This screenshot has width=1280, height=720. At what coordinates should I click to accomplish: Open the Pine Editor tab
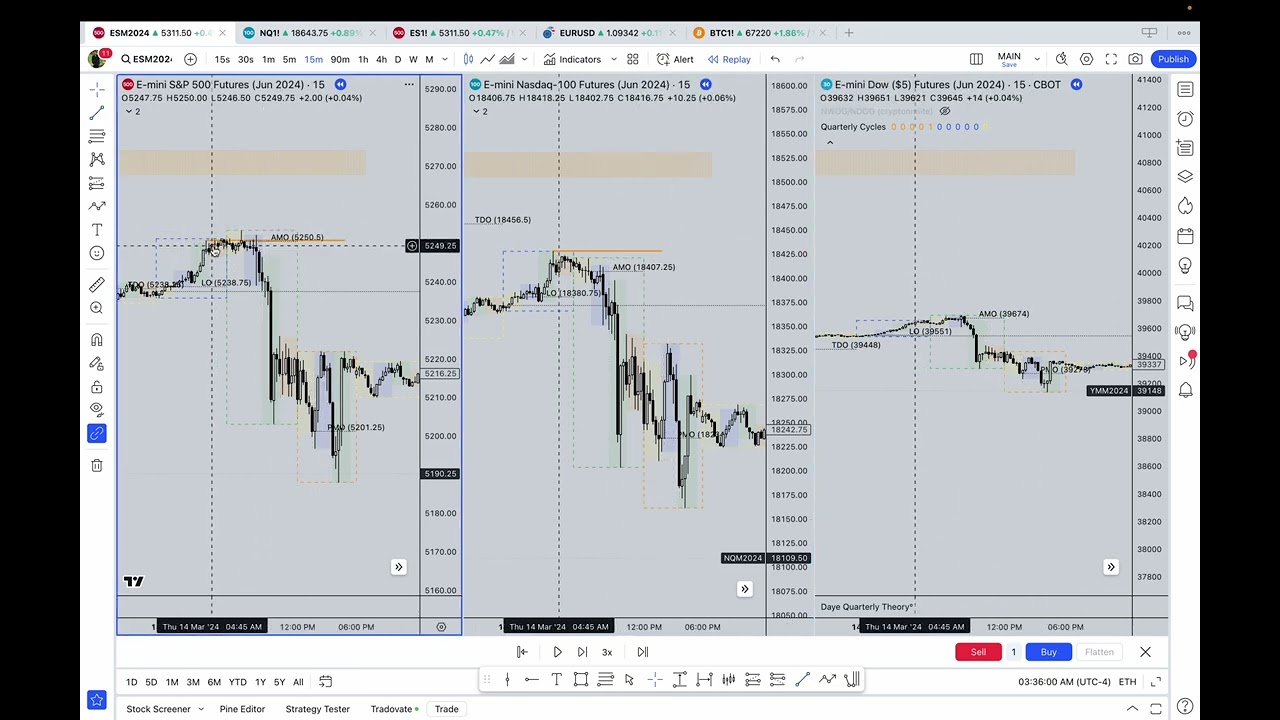tap(242, 709)
